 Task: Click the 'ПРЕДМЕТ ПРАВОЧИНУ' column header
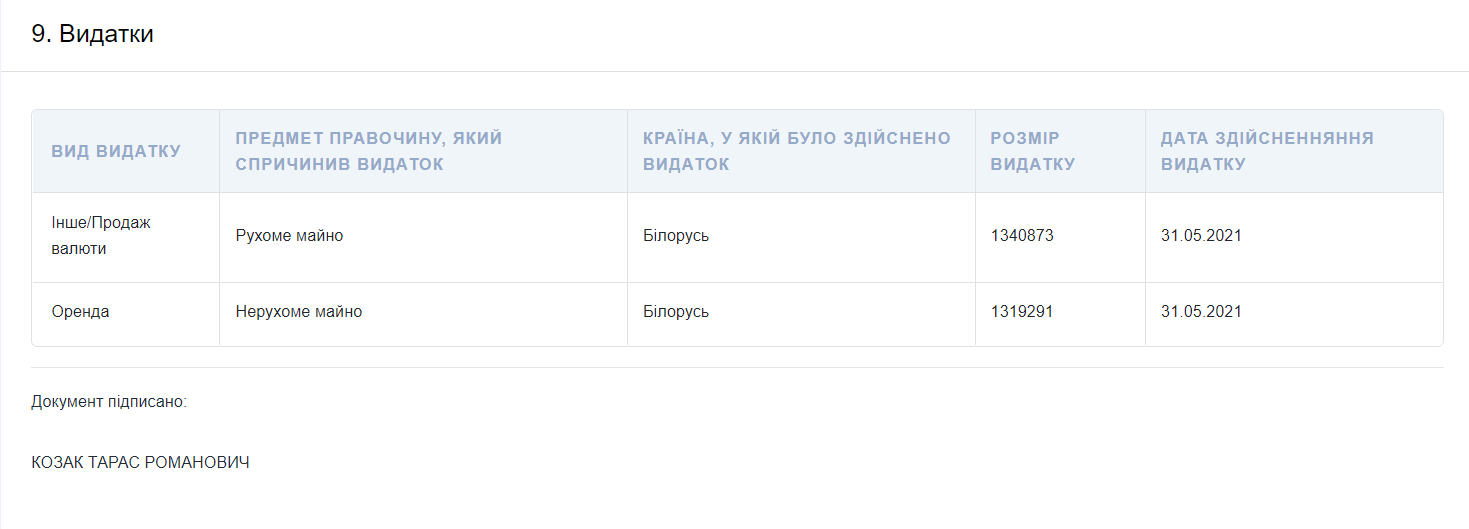click(x=368, y=138)
